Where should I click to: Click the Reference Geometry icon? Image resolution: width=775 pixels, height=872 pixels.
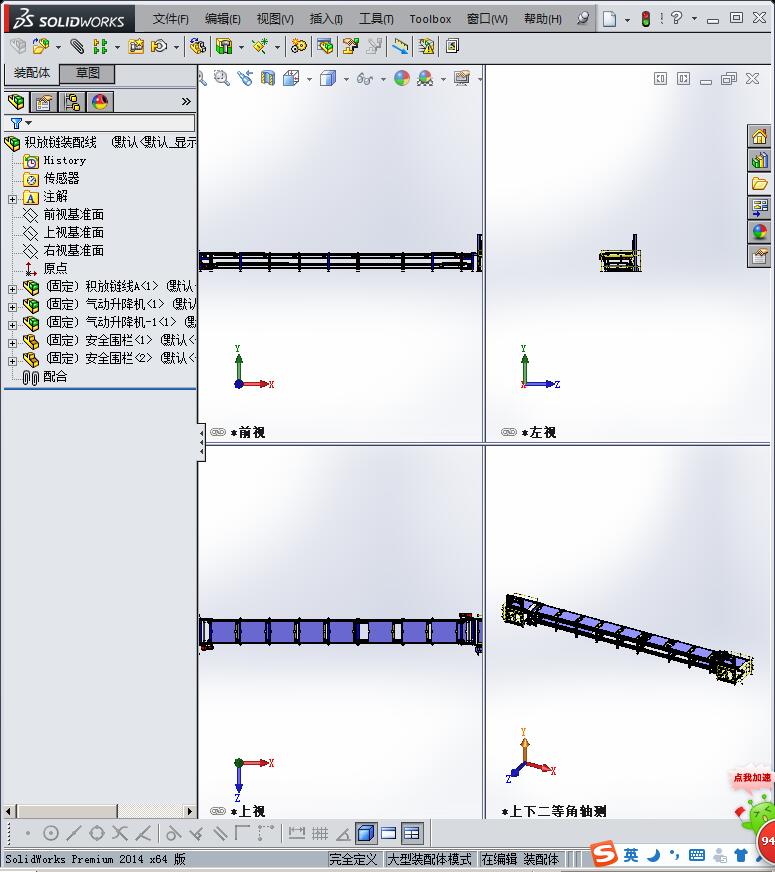tap(260, 46)
